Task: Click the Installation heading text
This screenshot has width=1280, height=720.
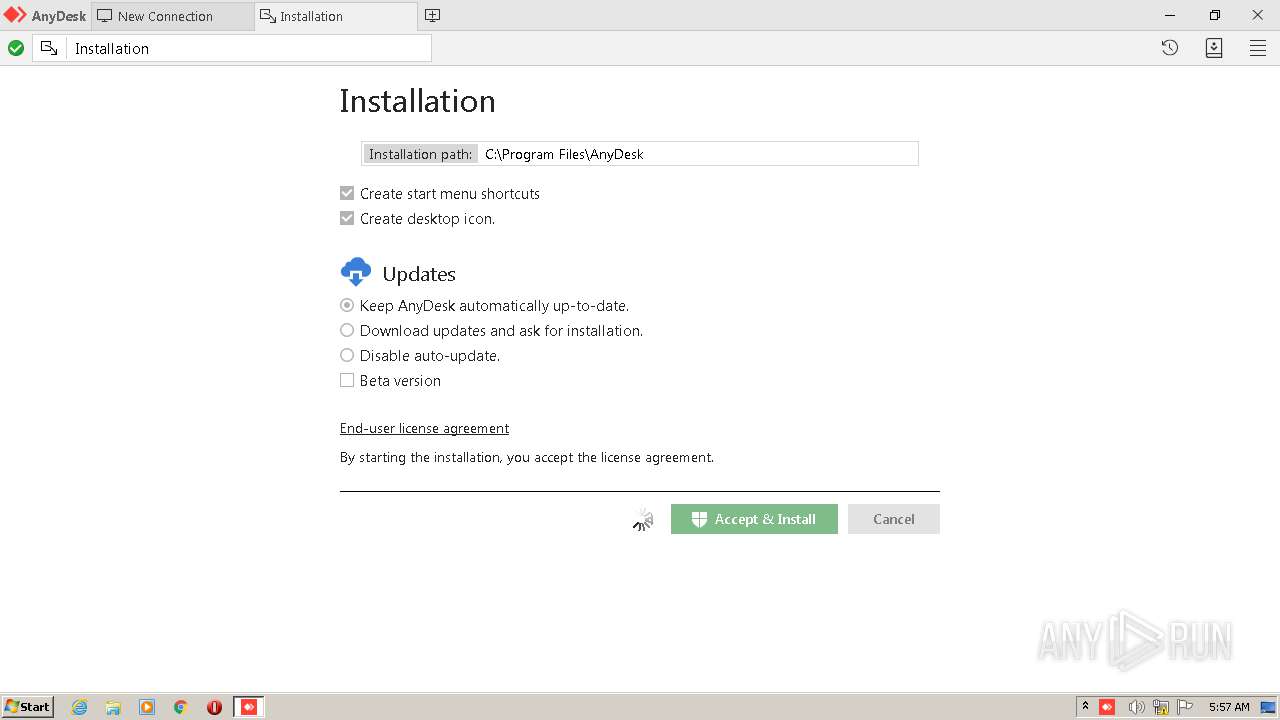Action: [417, 101]
